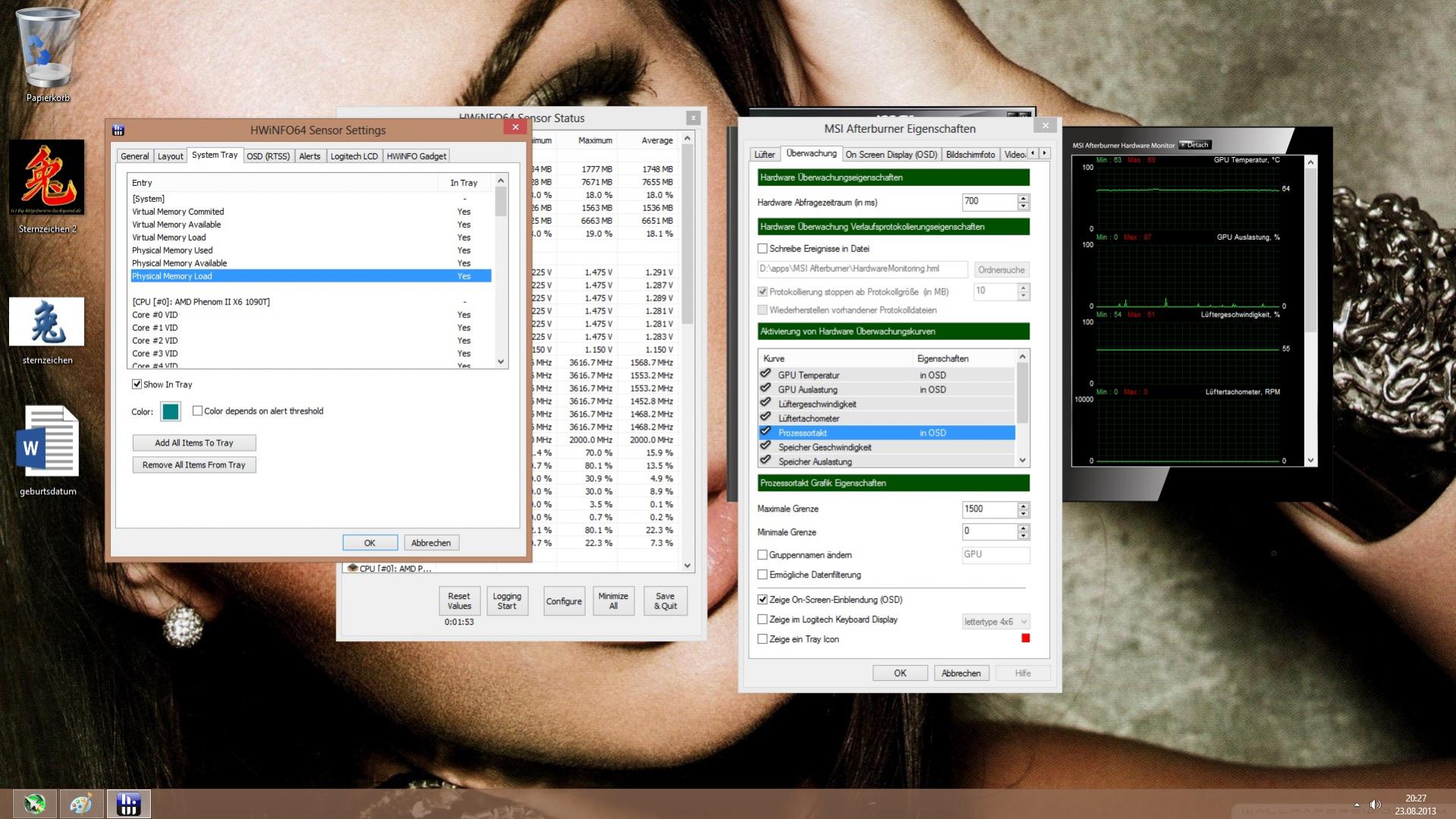
Task: Toggle the Lüftertachometer curve checkmark
Action: (x=766, y=417)
